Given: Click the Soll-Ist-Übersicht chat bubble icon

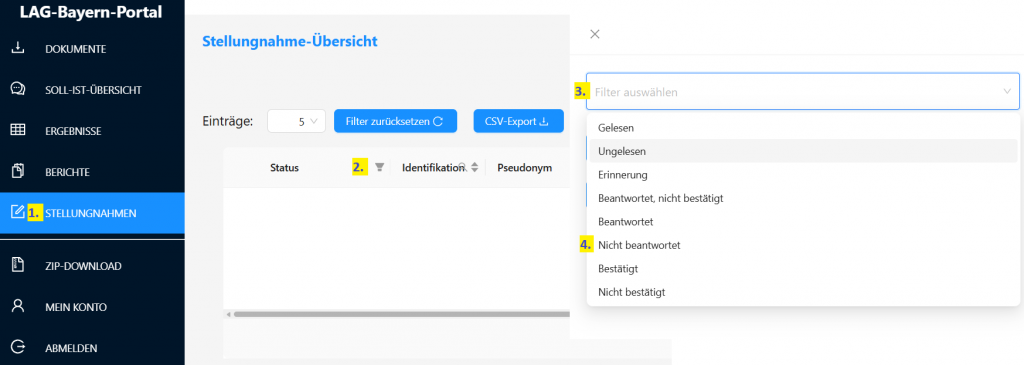Looking at the screenshot, I should pyautogui.click(x=18, y=89).
